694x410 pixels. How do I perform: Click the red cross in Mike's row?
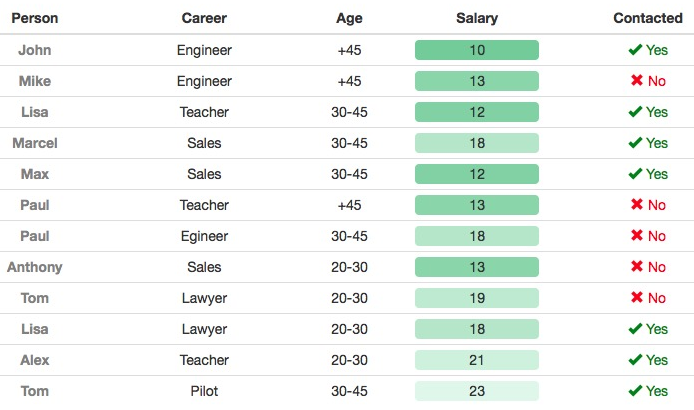[x=637, y=81]
